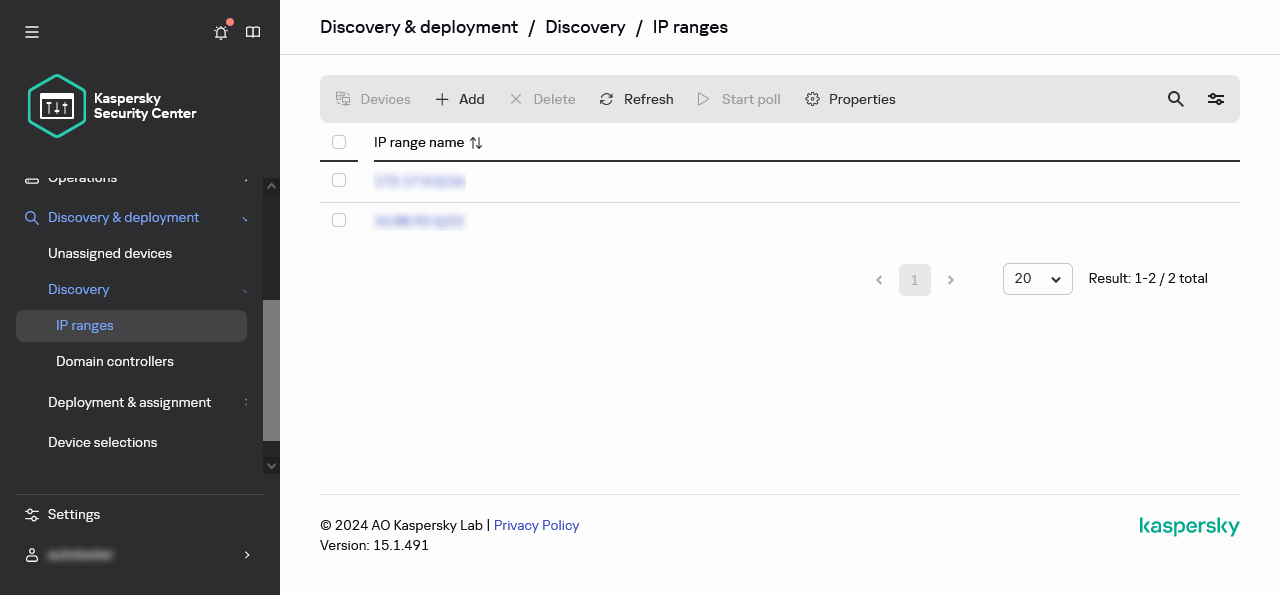
Task: Open Settings in sidebar
Action: click(x=74, y=514)
